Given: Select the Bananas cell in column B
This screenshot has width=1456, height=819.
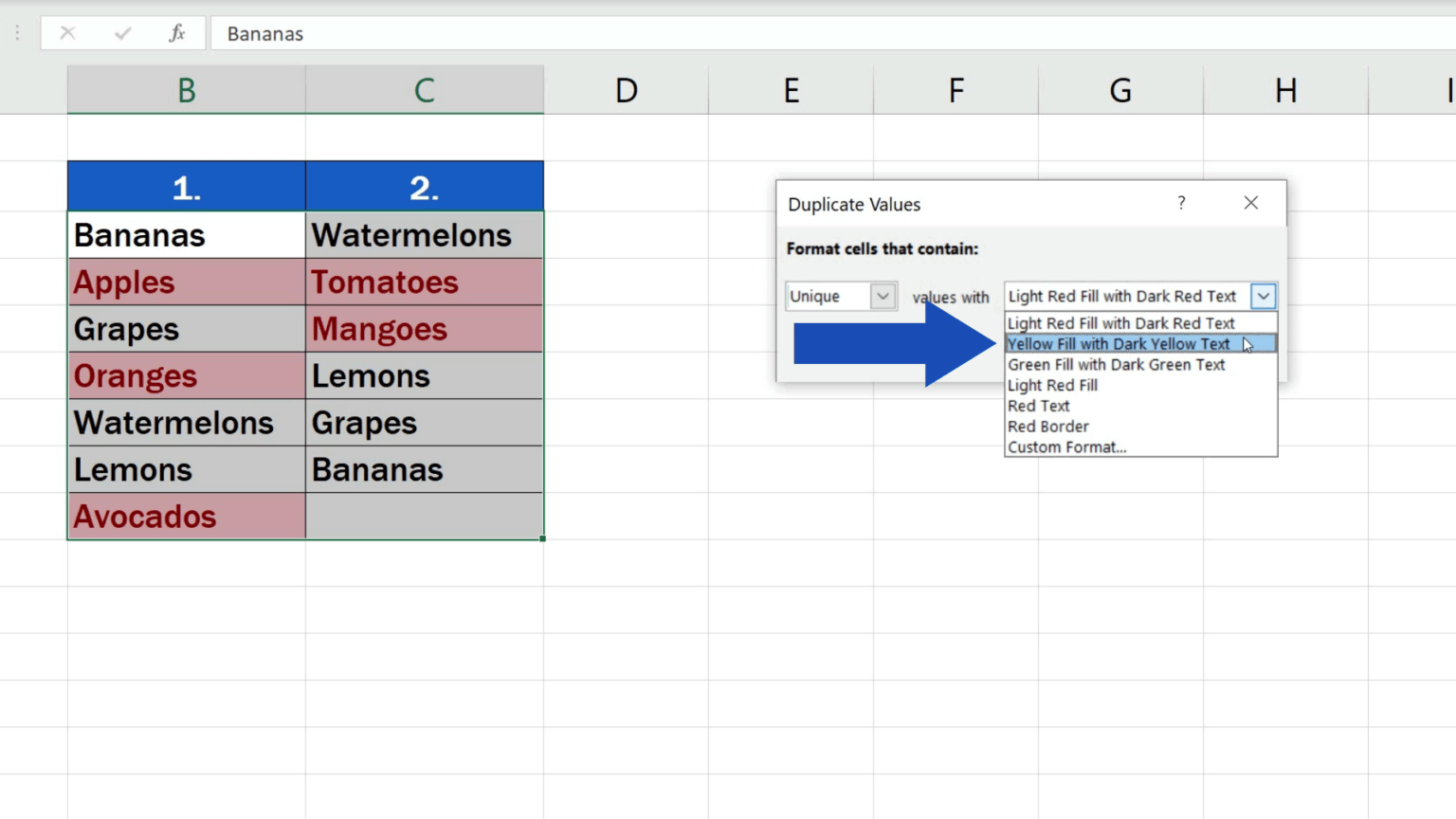Looking at the screenshot, I should (x=187, y=235).
